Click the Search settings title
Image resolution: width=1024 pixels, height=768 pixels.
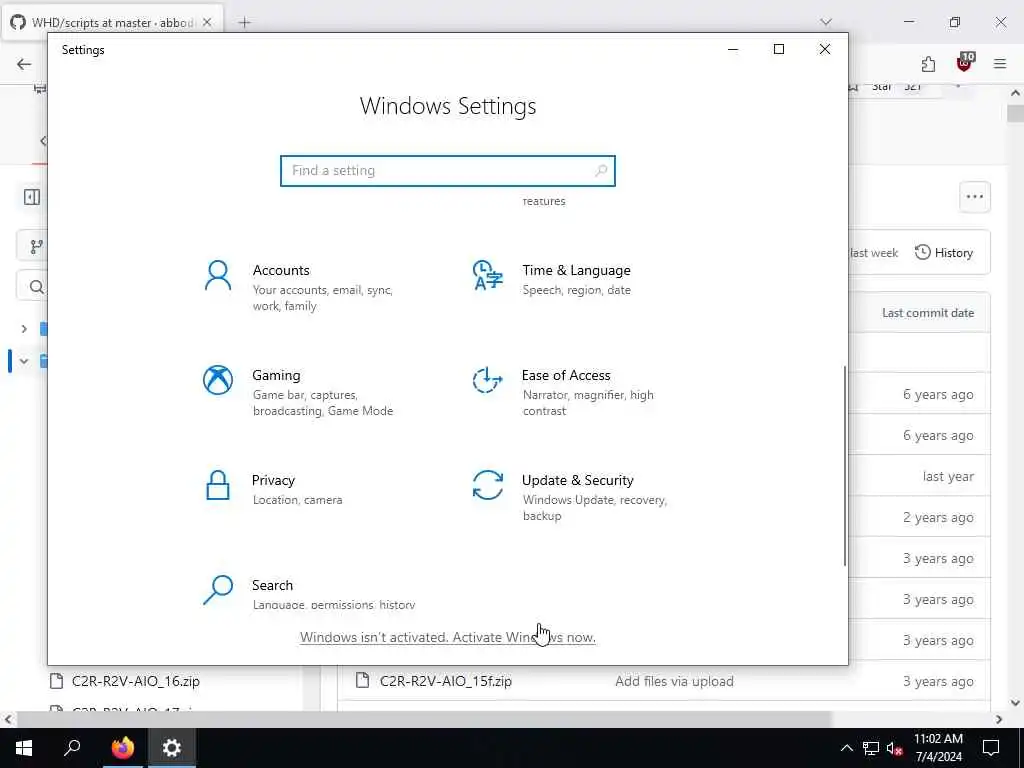(272, 585)
